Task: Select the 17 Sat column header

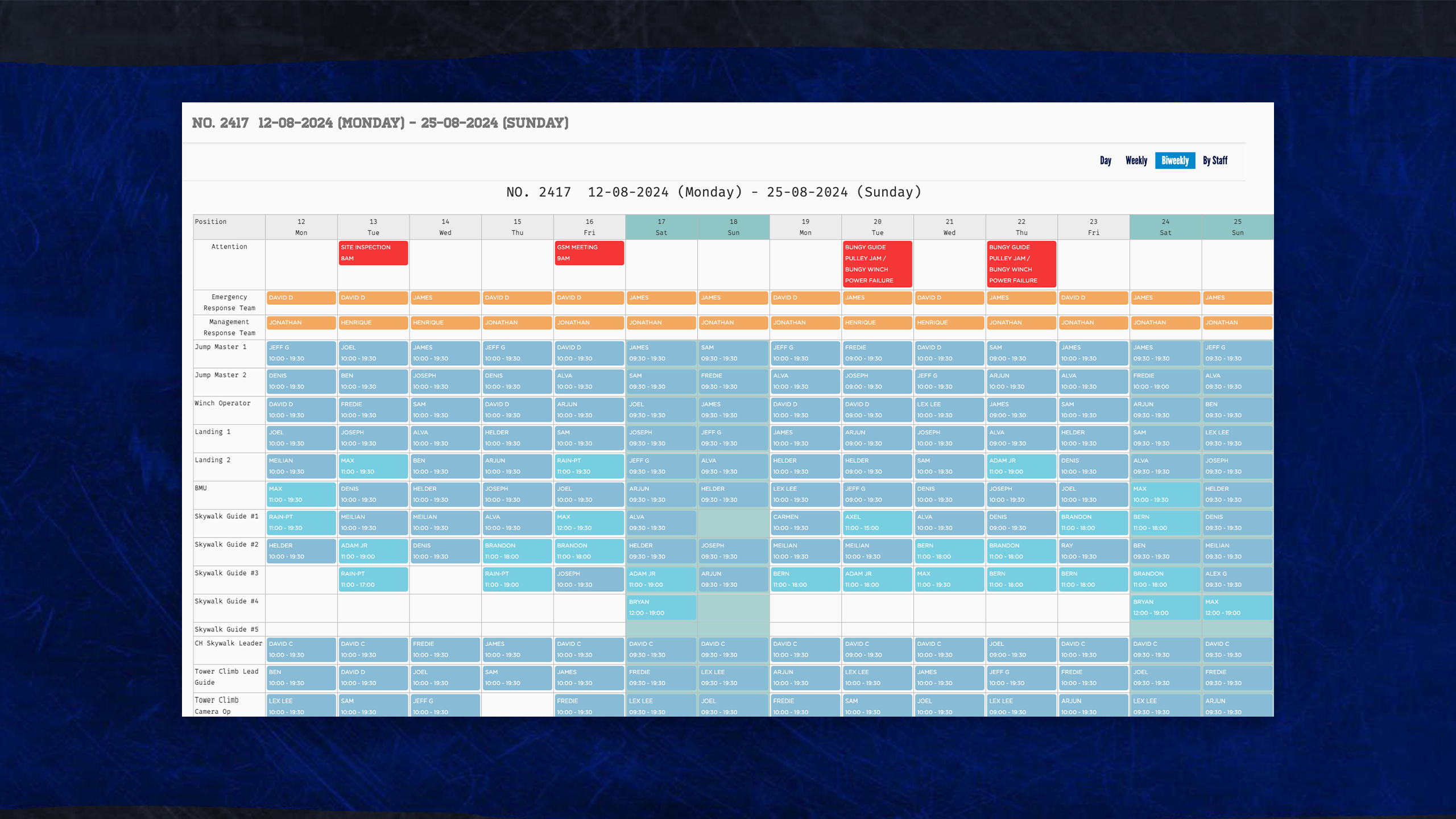Action: point(661,227)
